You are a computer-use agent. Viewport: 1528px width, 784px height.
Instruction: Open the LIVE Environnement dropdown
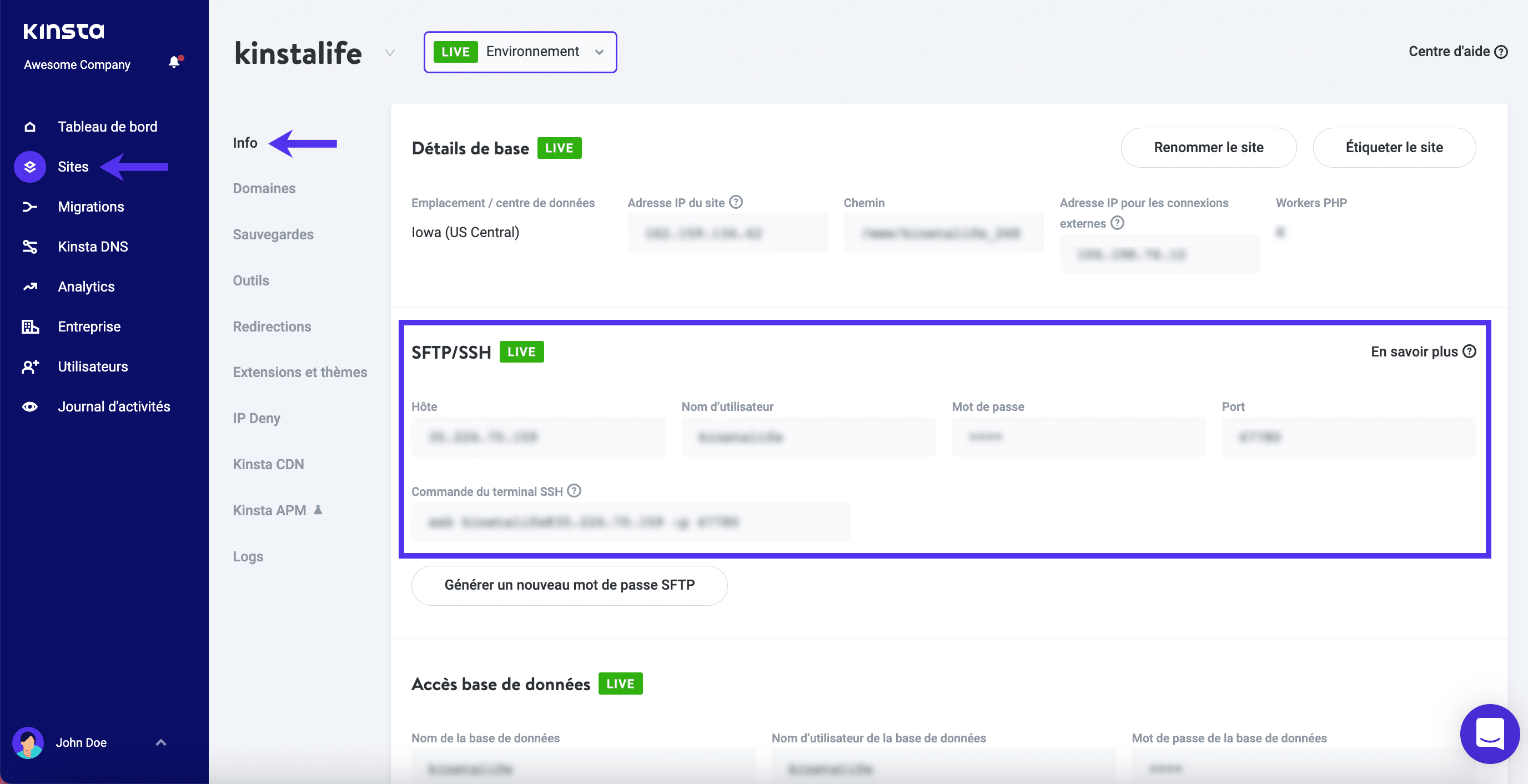519,52
